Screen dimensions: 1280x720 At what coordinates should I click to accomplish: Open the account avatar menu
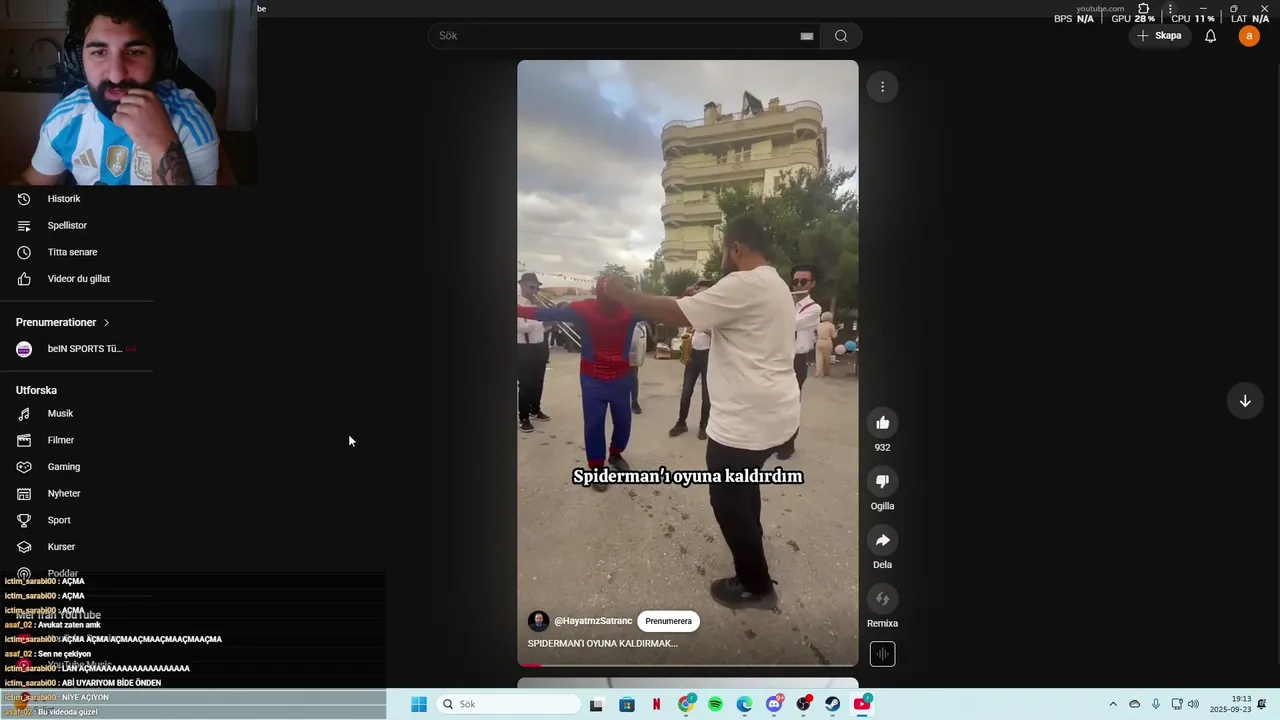tap(1249, 36)
